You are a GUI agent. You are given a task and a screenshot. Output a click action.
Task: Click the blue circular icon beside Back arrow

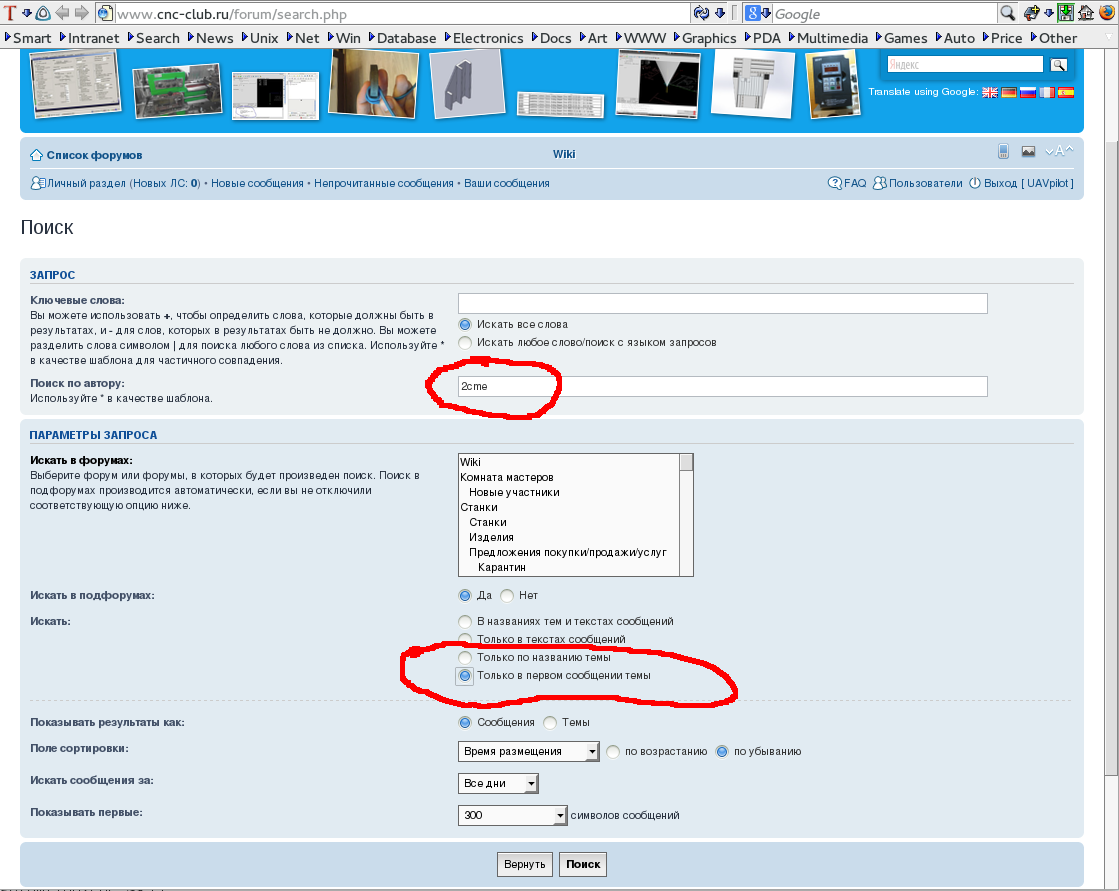[x=43, y=13]
